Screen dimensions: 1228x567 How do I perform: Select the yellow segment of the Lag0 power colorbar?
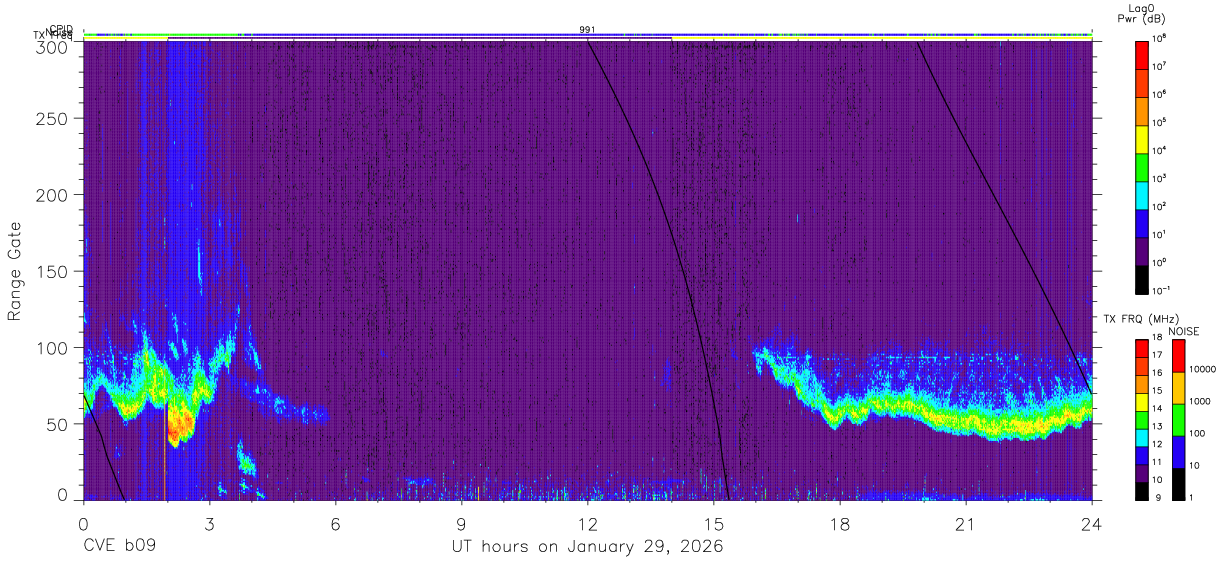coord(1143,138)
